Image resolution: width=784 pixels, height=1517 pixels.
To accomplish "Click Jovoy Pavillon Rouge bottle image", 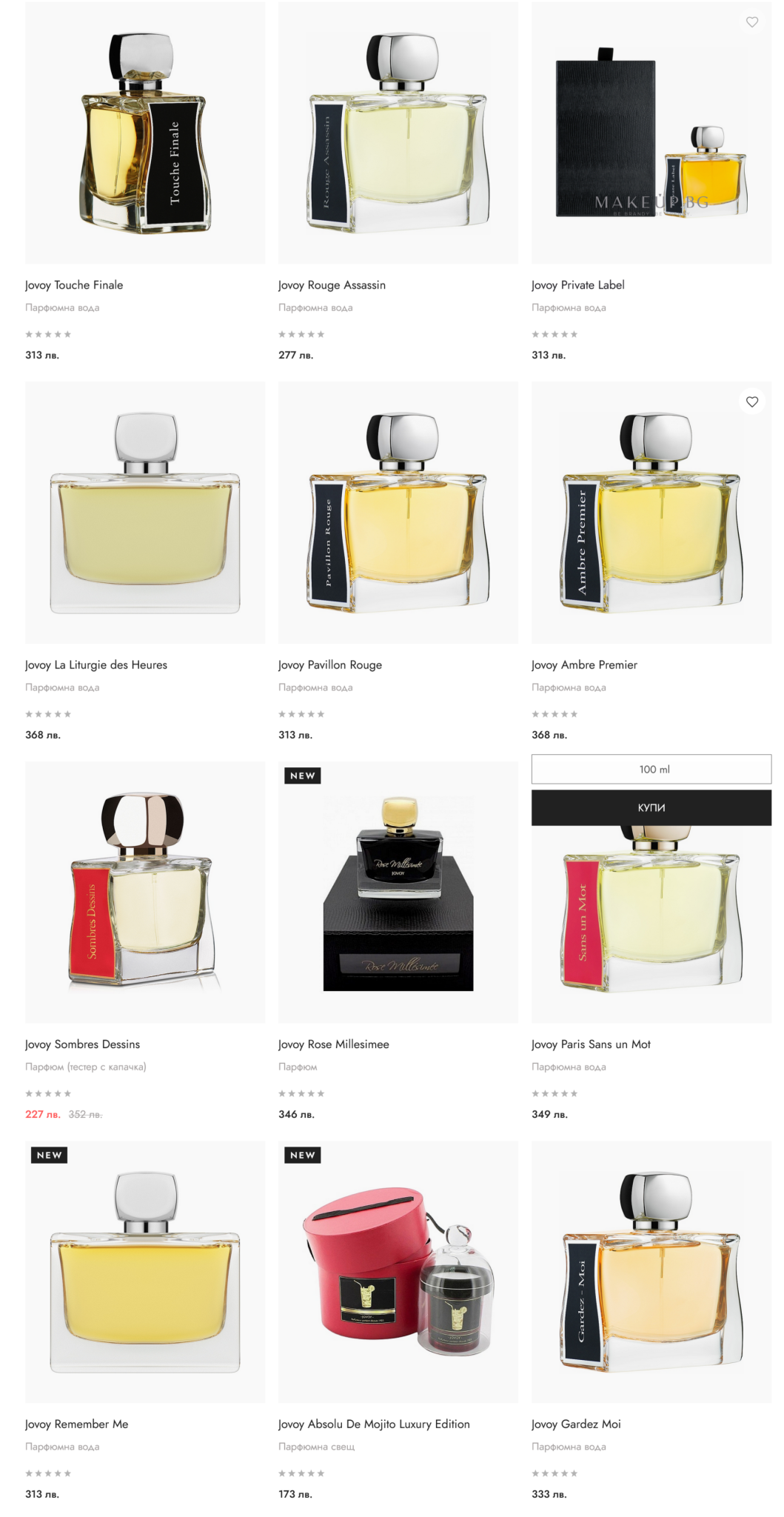I will point(398,512).
